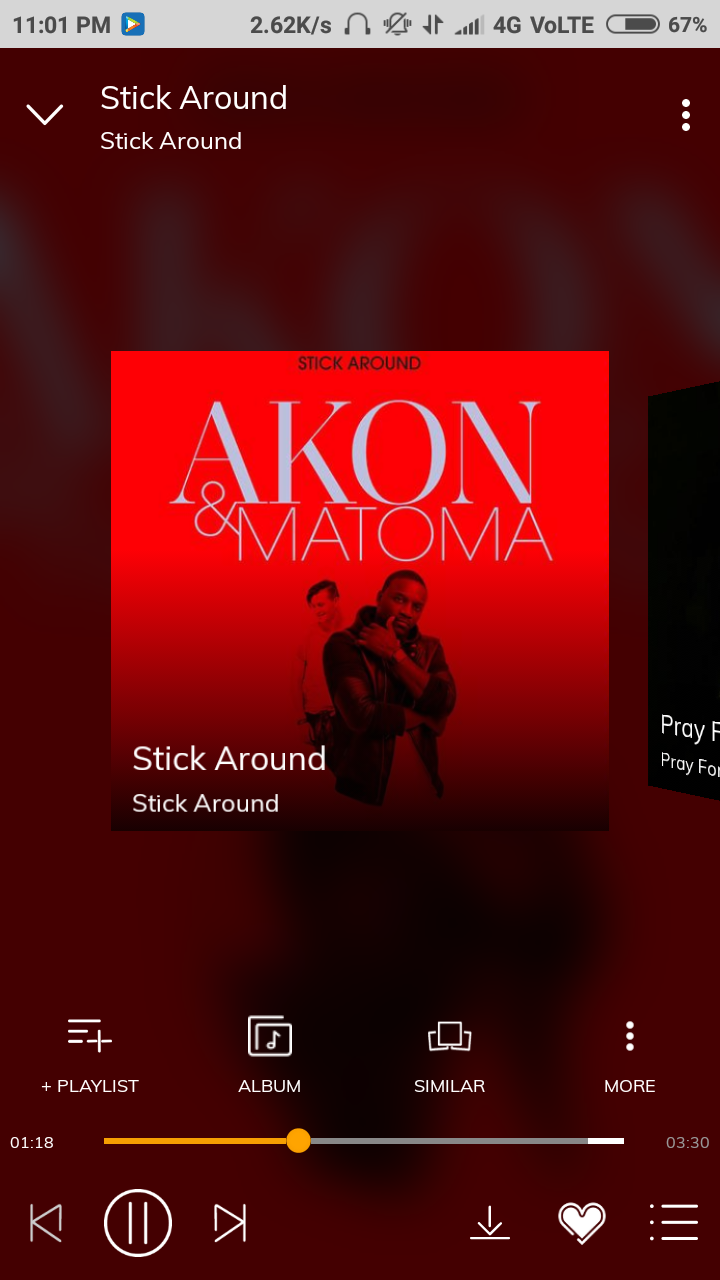Tap the Play Store notification icon in status bar
Viewport: 720px width, 1280px height.
tap(133, 24)
